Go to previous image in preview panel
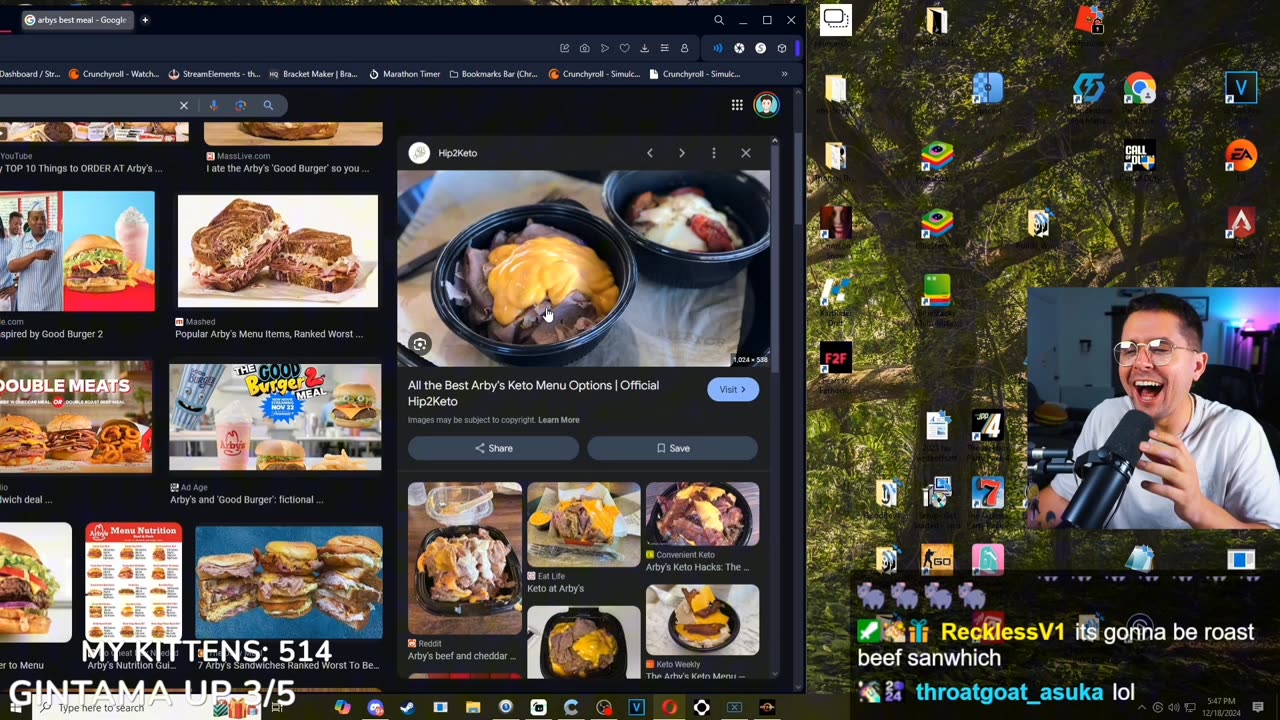Image resolution: width=1280 pixels, height=720 pixels. pyautogui.click(x=650, y=153)
